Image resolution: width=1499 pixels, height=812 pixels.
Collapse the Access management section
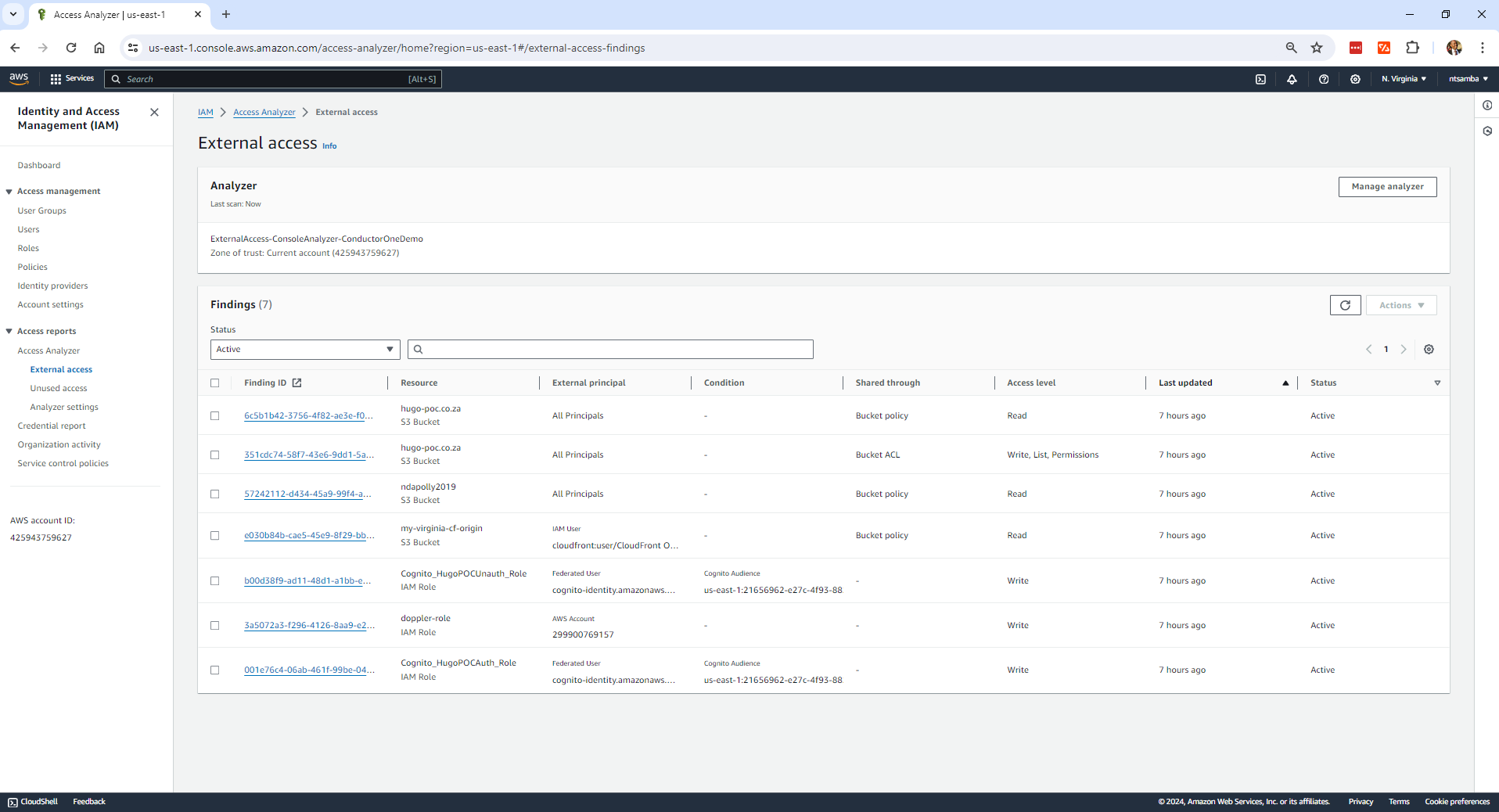tap(9, 192)
